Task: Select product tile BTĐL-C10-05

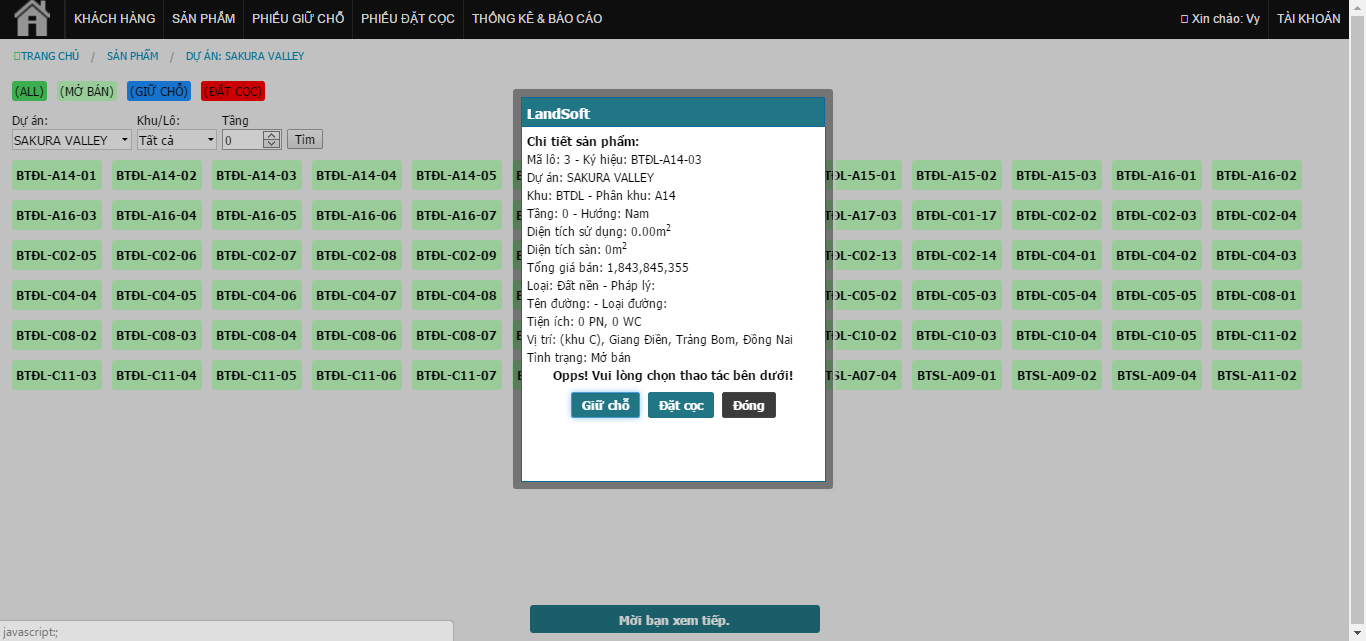Action: click(1157, 336)
